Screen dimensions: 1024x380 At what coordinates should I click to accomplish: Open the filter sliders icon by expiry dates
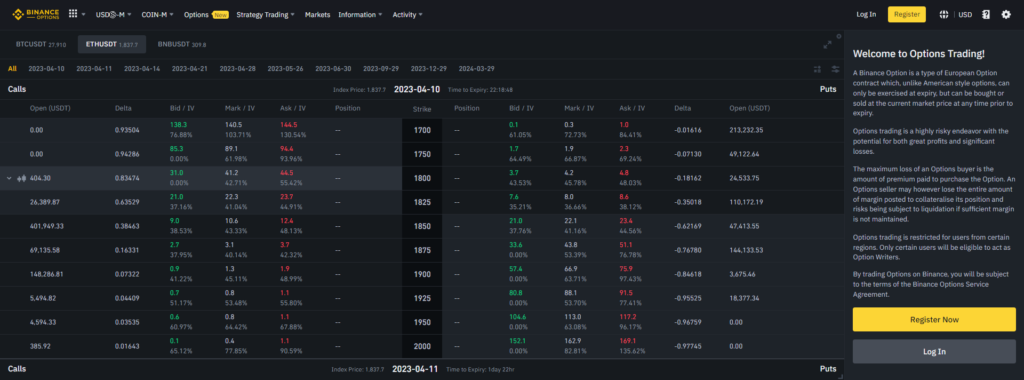click(x=835, y=69)
